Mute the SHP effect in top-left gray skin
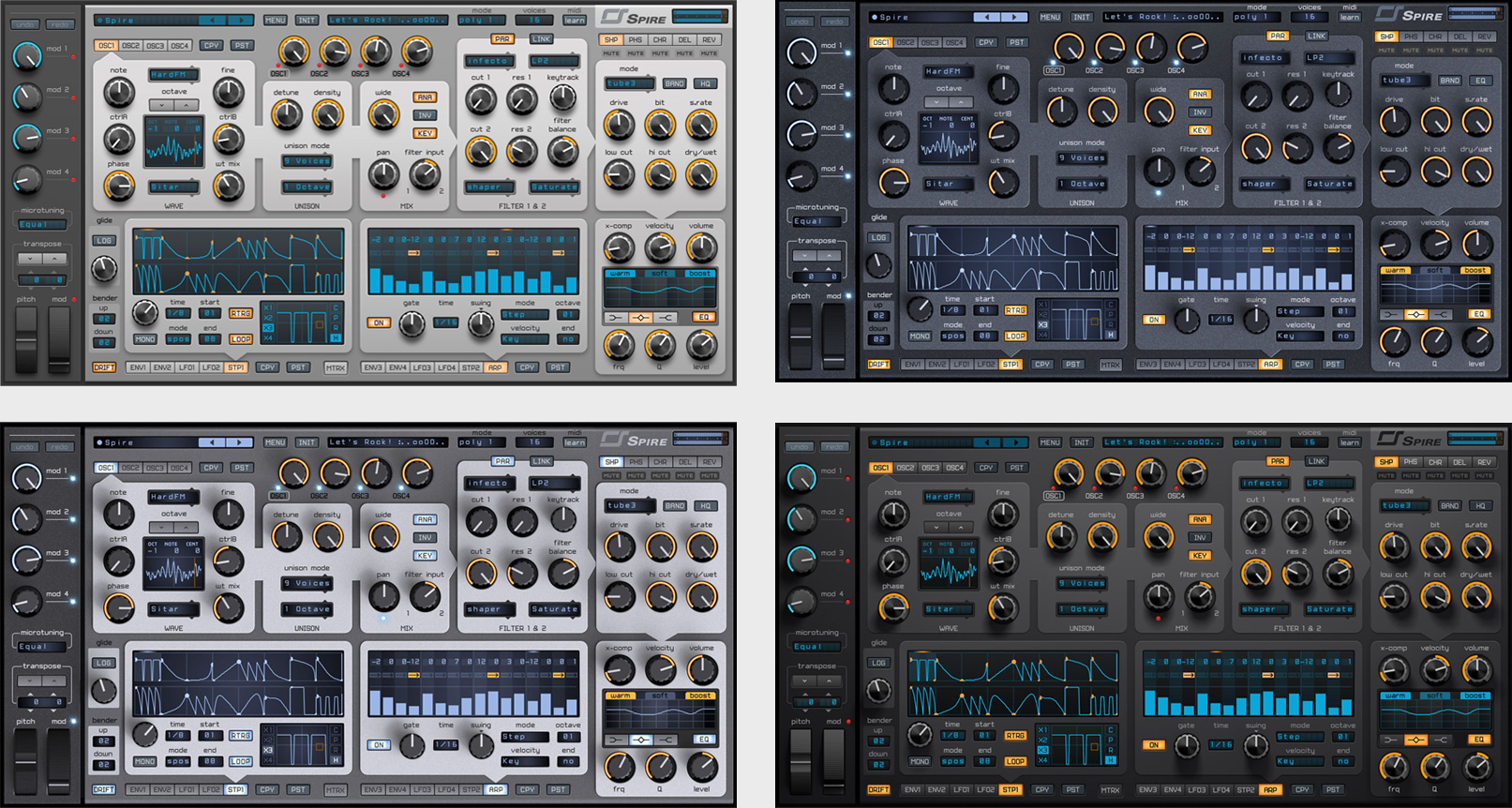Image resolution: width=1512 pixels, height=808 pixels. coord(611,53)
